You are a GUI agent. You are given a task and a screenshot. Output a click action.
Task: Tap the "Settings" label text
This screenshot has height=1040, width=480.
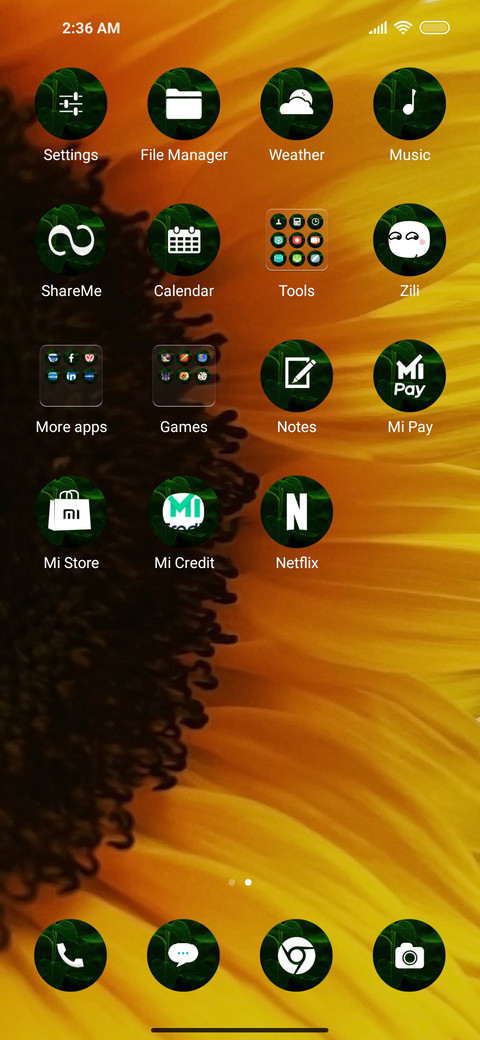click(x=71, y=155)
